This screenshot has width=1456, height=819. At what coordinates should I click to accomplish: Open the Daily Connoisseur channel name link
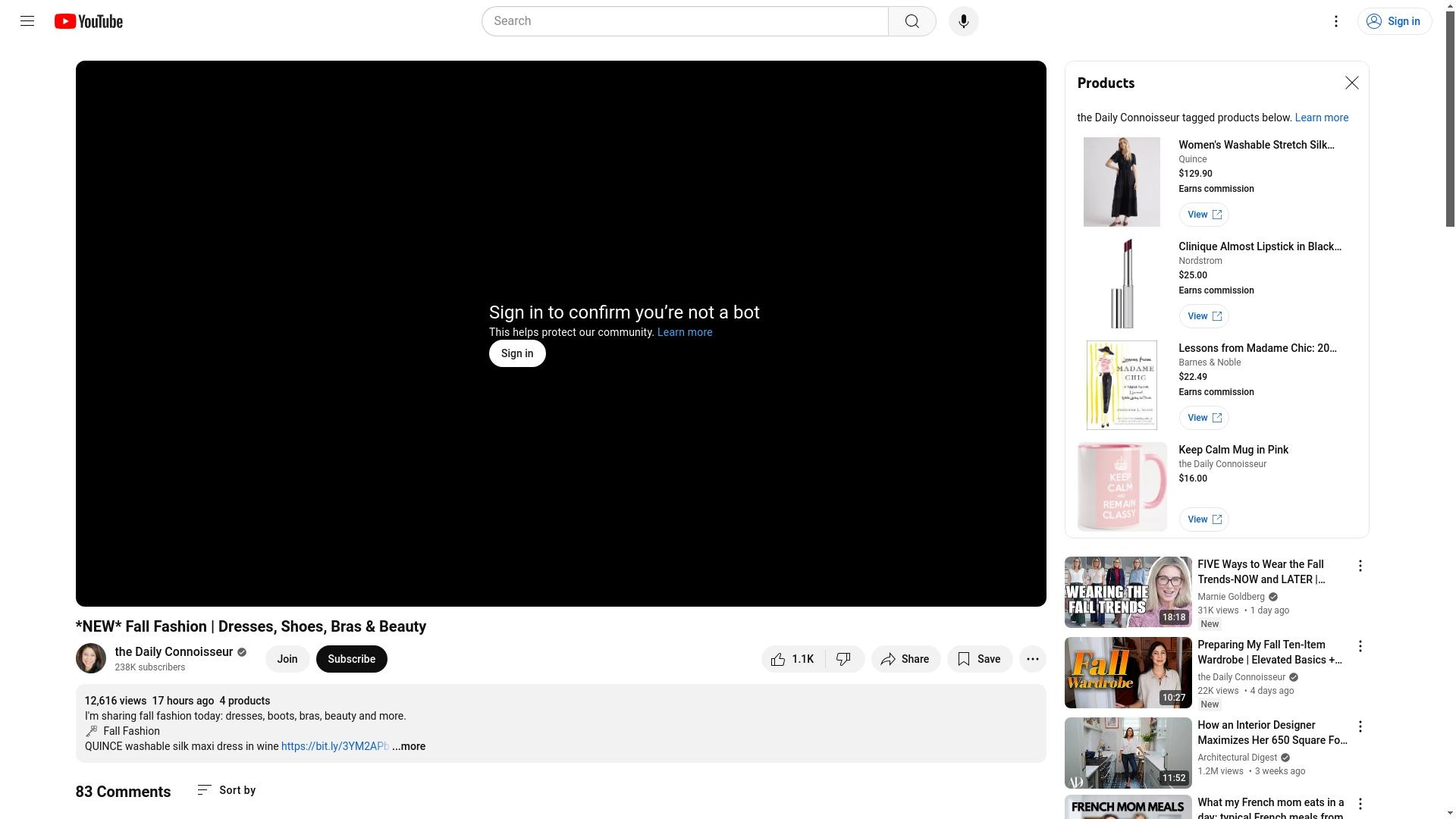174,652
